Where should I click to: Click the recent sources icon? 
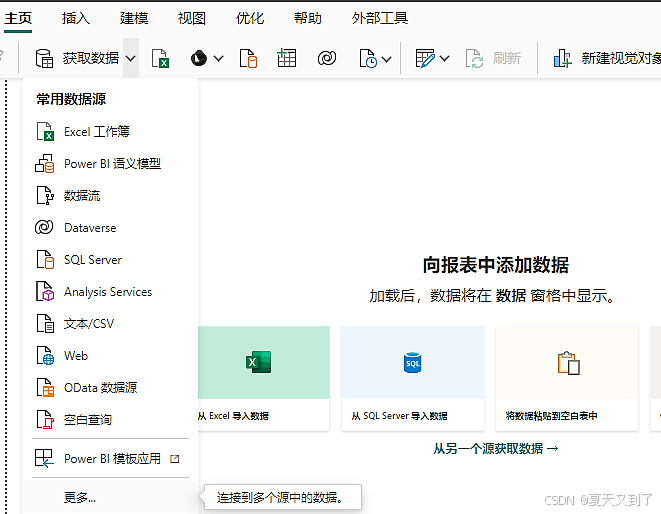click(x=368, y=58)
